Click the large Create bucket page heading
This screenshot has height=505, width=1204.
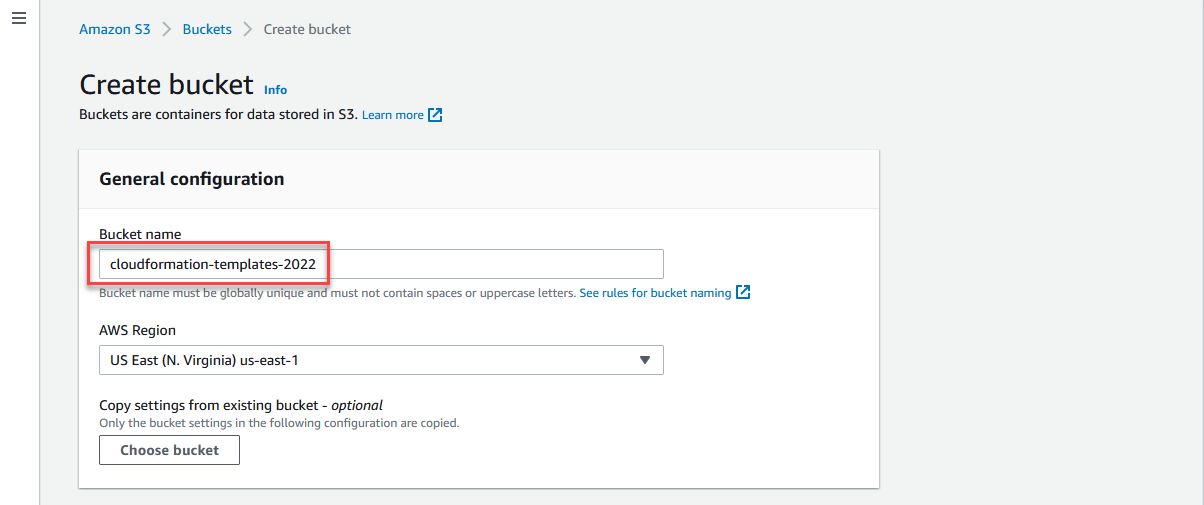tap(166, 85)
